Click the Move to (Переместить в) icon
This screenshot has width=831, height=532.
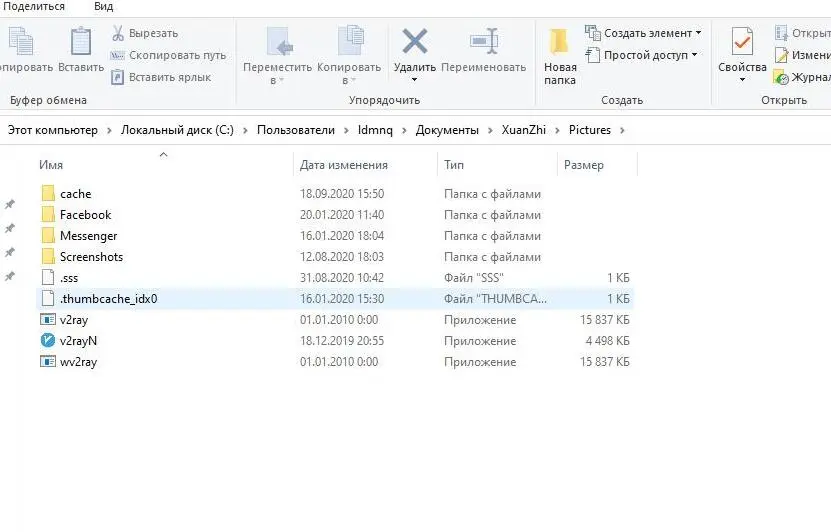278,42
